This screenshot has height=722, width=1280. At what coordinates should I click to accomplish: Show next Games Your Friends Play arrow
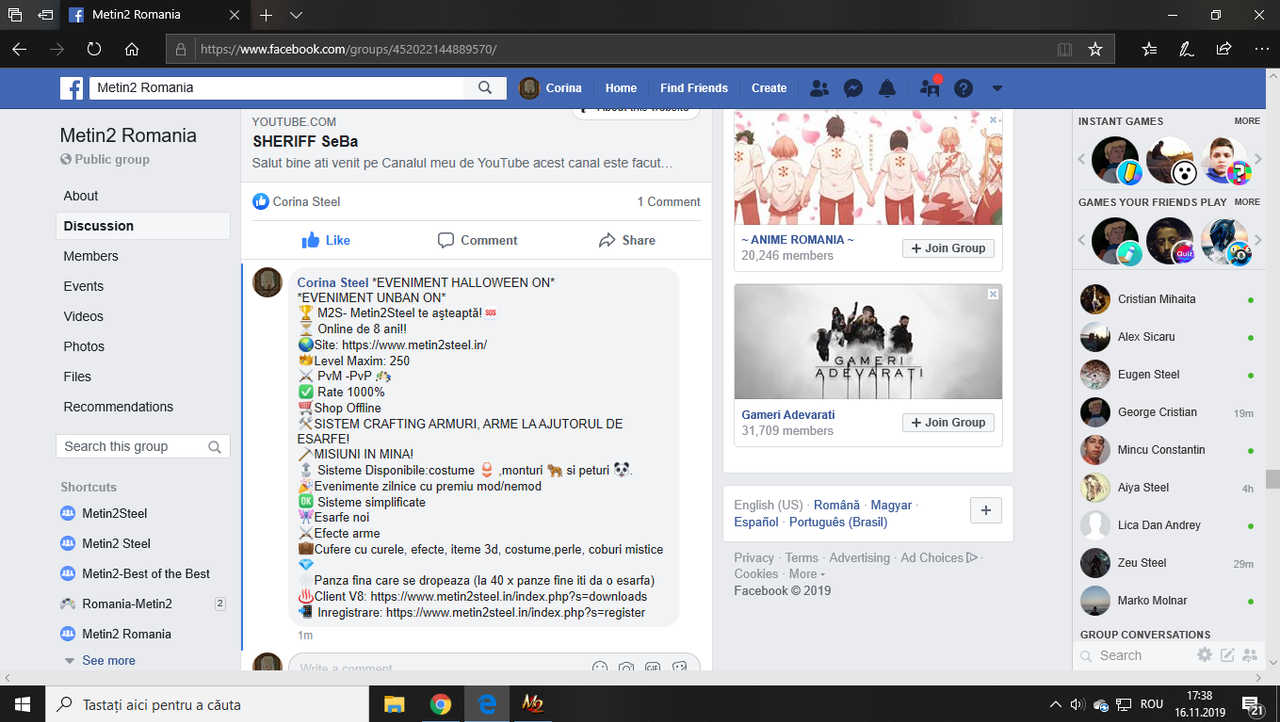[x=1259, y=240]
